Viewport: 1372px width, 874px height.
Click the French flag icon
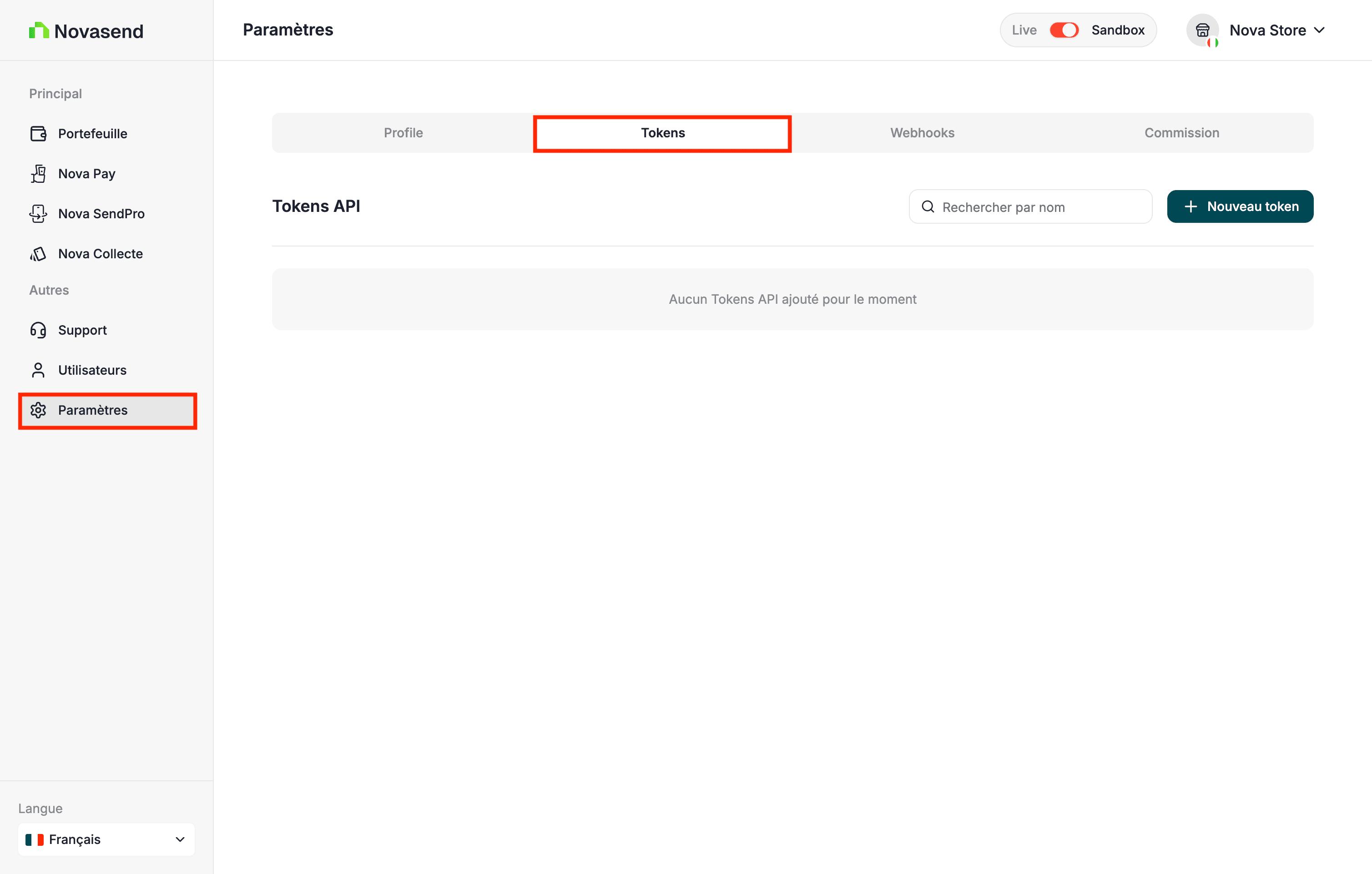click(35, 839)
